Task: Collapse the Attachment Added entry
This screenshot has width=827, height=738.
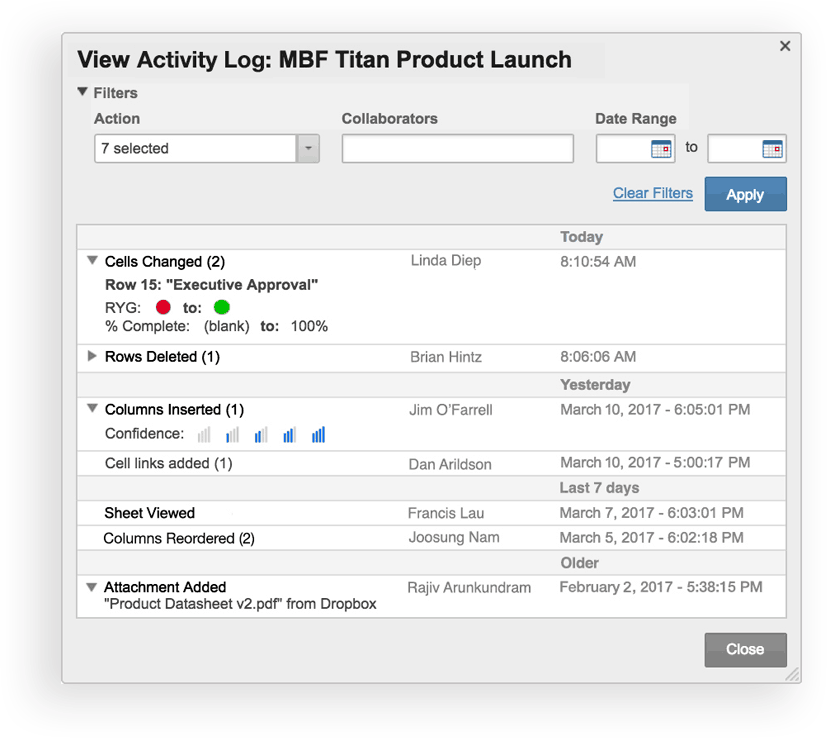Action: coord(92,587)
